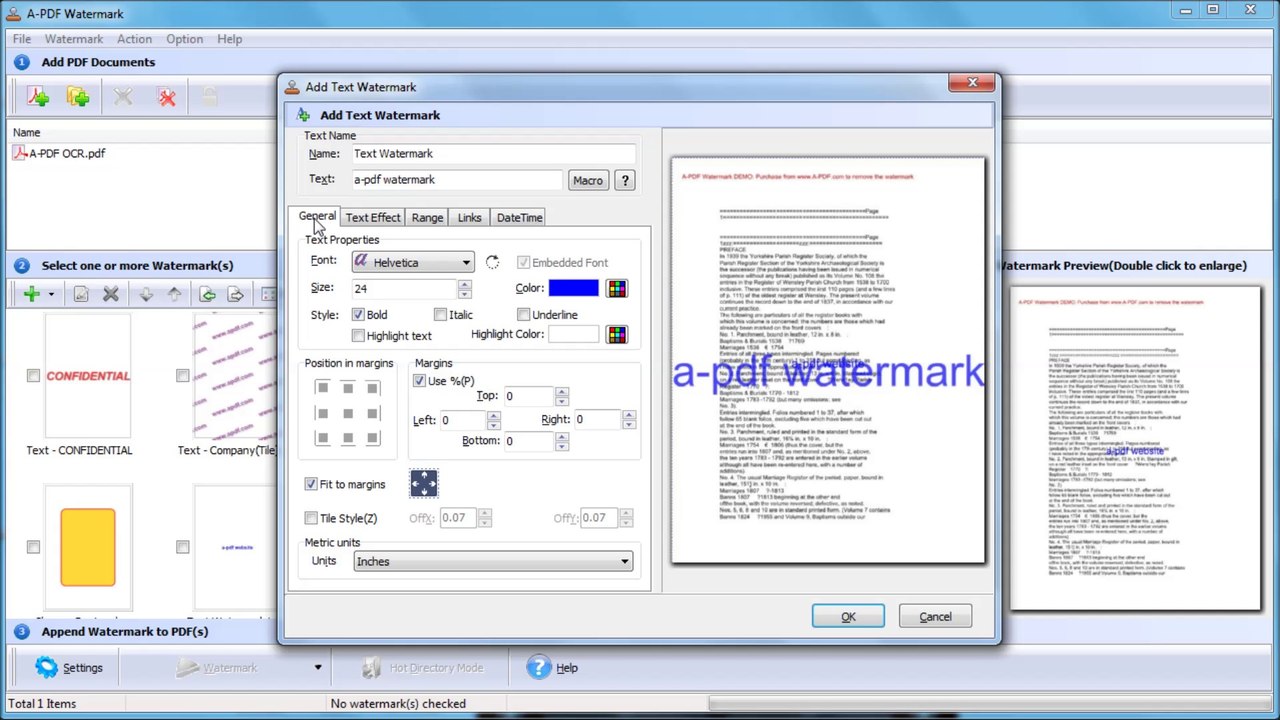
Task: Select the center position in margins grid
Action: [347, 413]
